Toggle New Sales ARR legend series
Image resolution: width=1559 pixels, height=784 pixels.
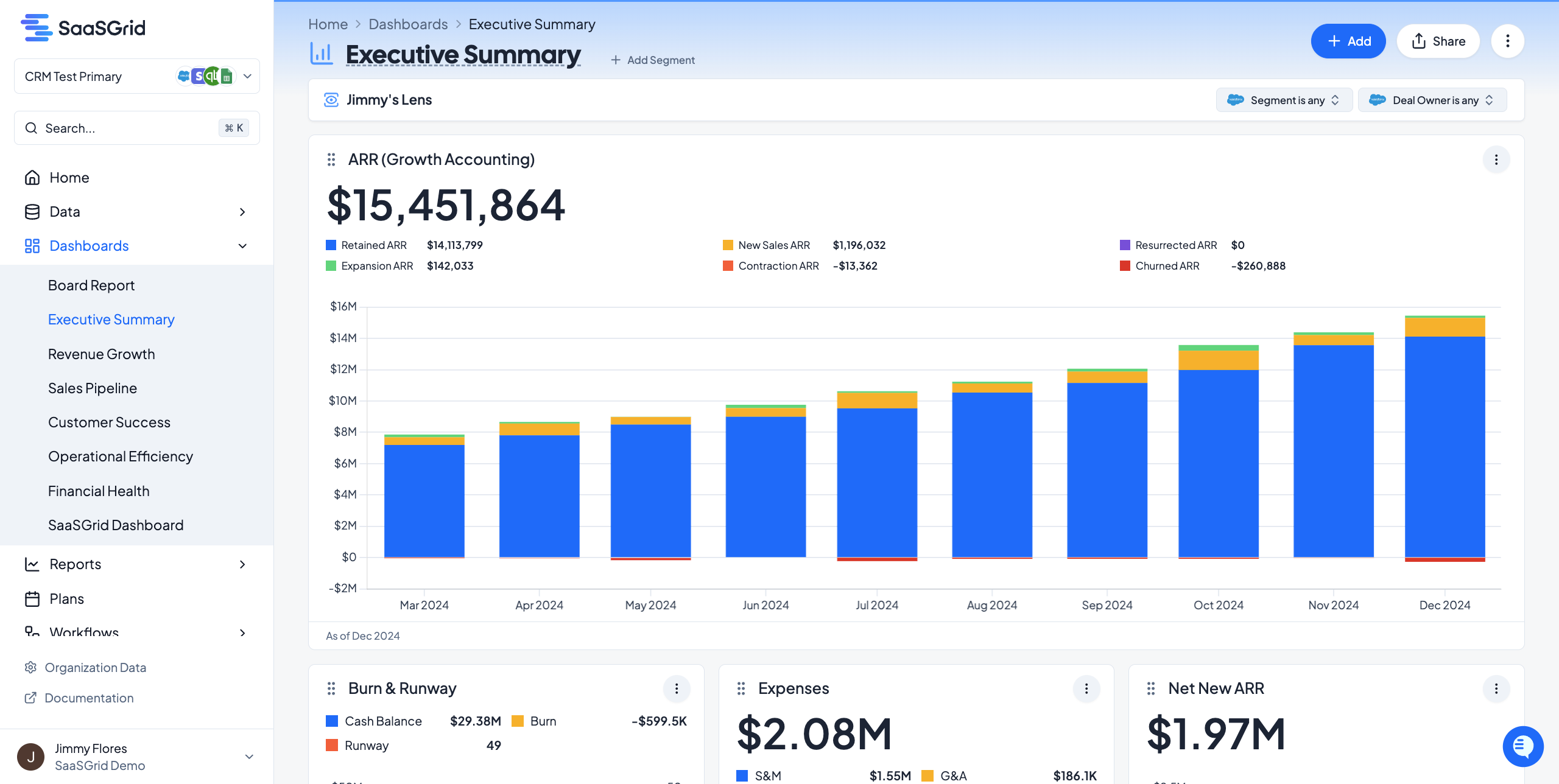coord(773,245)
